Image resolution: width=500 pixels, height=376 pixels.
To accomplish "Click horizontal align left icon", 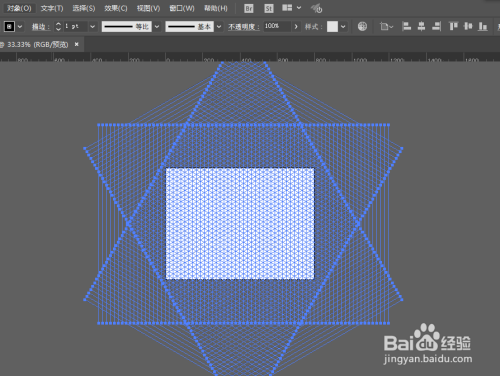I will [x=406, y=26].
